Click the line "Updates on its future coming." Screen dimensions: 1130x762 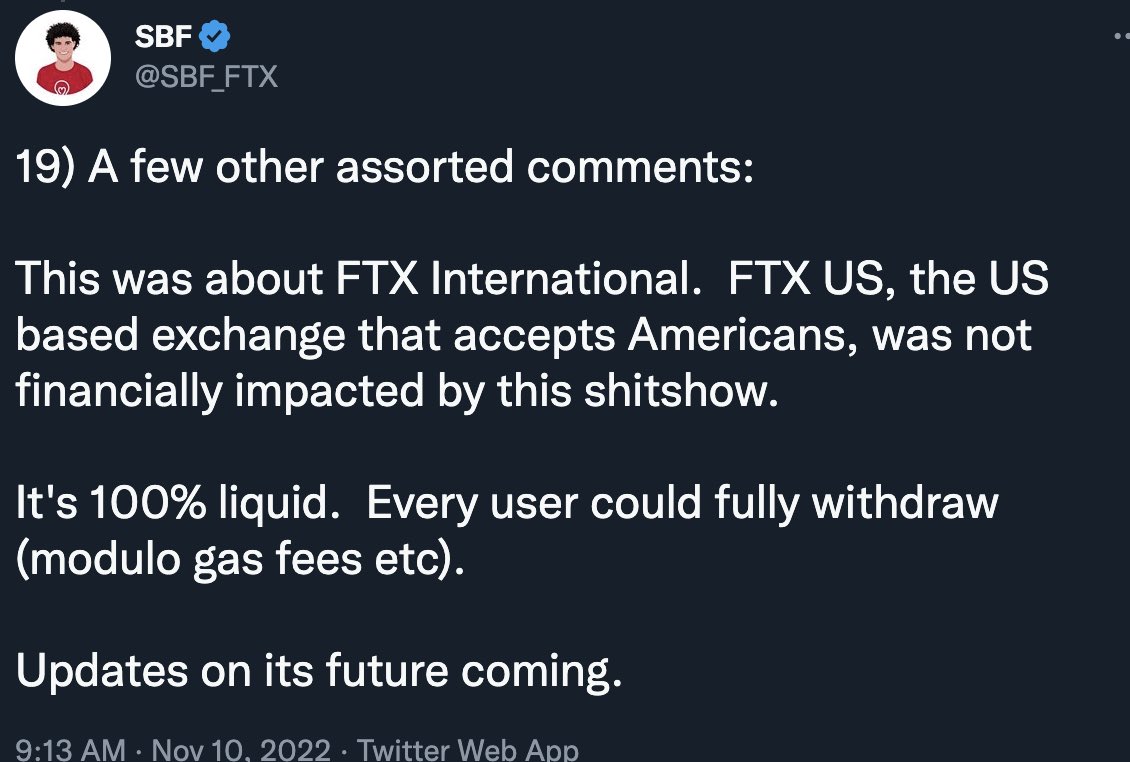319,673
